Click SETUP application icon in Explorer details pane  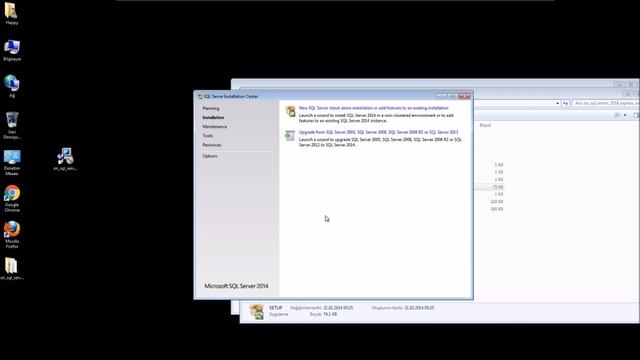click(x=257, y=311)
